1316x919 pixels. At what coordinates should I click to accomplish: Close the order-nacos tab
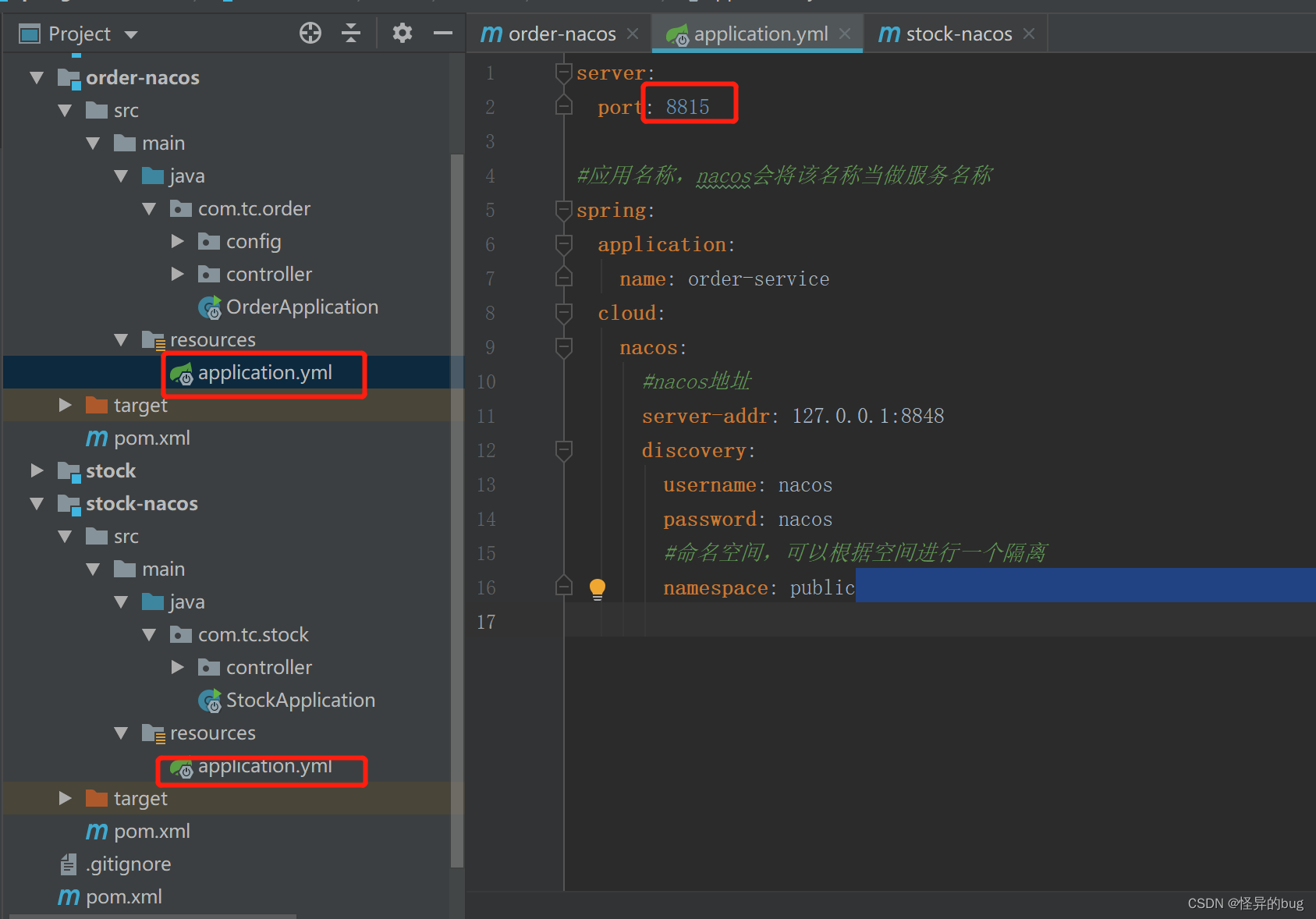pos(633,34)
